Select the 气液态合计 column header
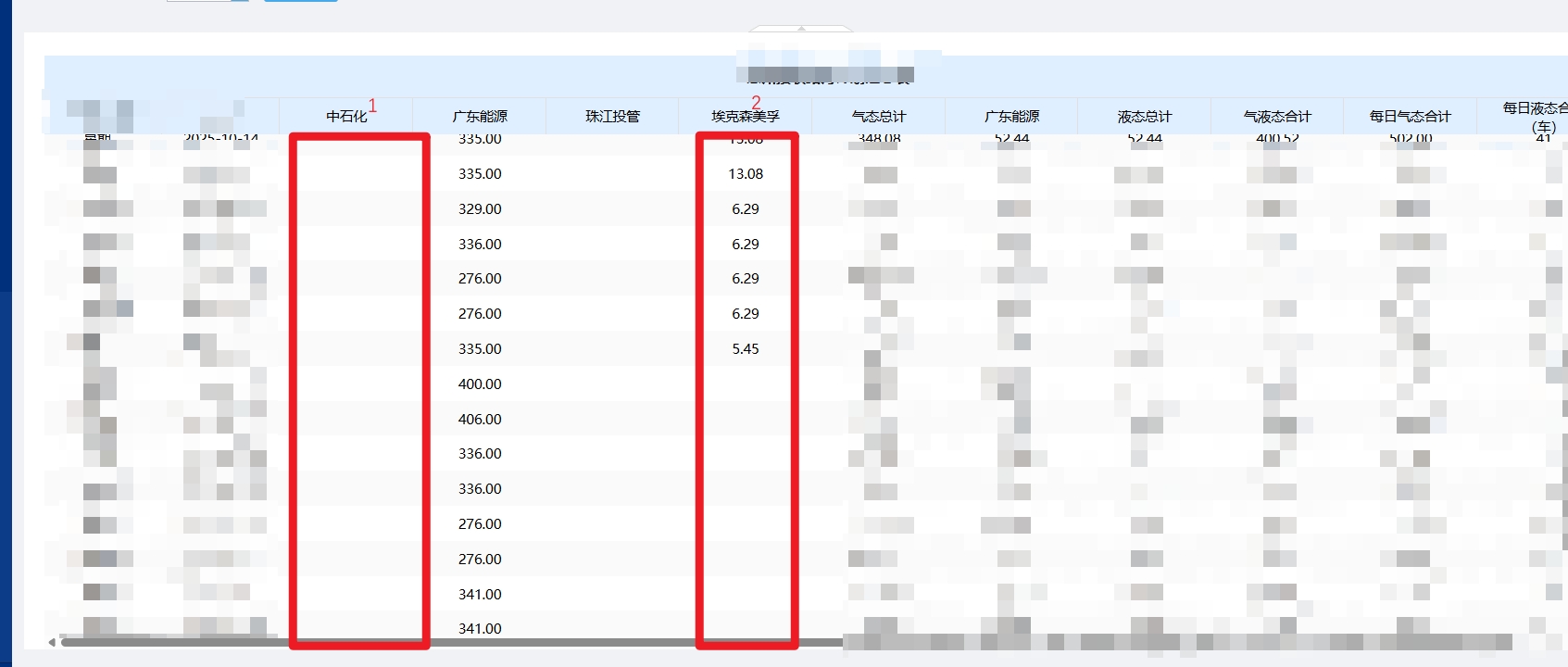The image size is (1568, 667). click(1277, 117)
